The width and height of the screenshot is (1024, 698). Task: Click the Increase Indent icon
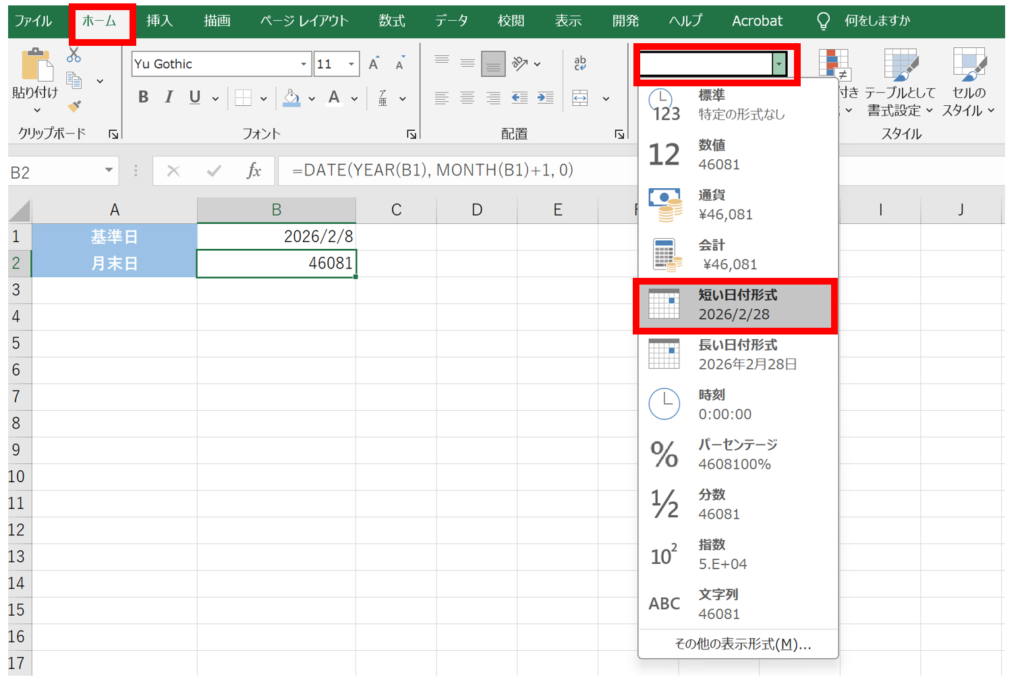point(544,98)
